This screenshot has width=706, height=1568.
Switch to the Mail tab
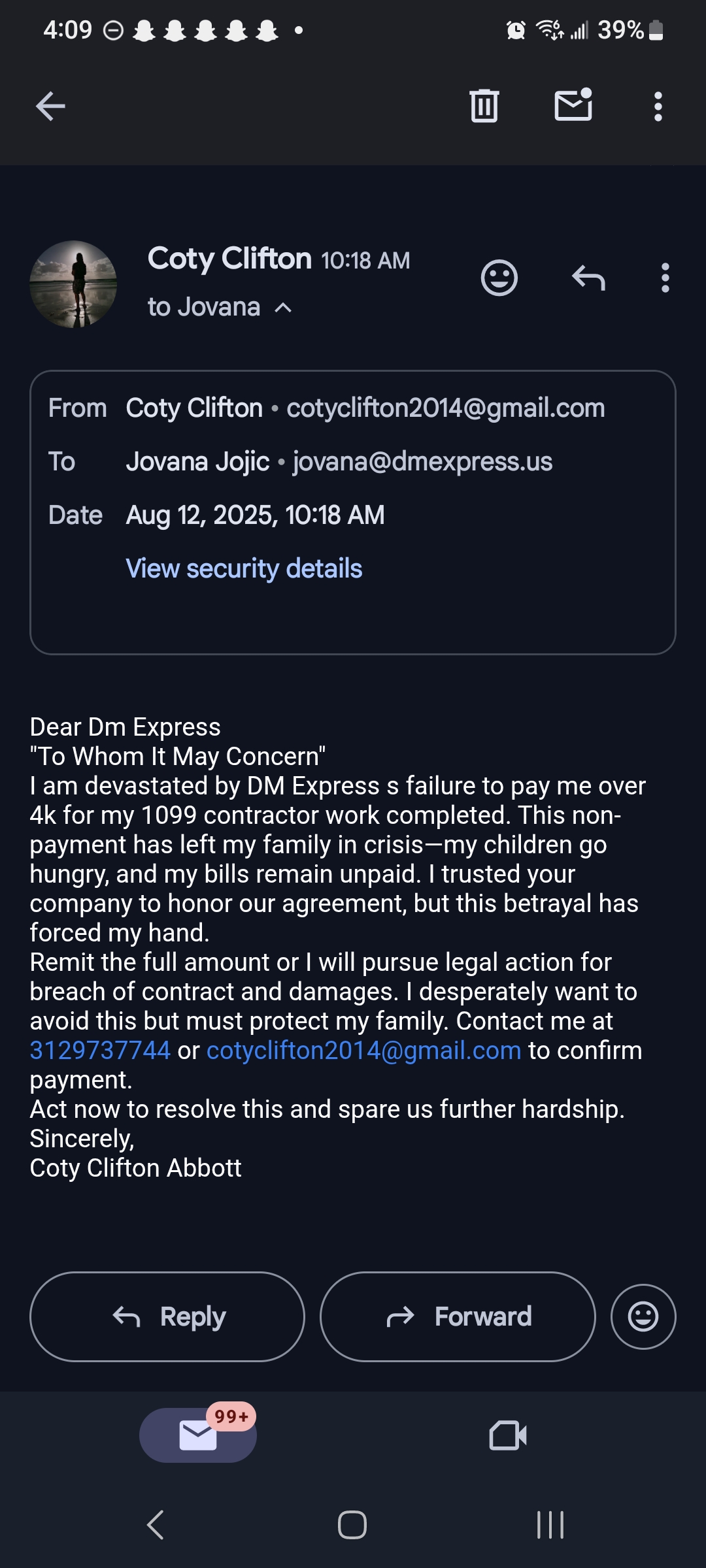tap(197, 1435)
